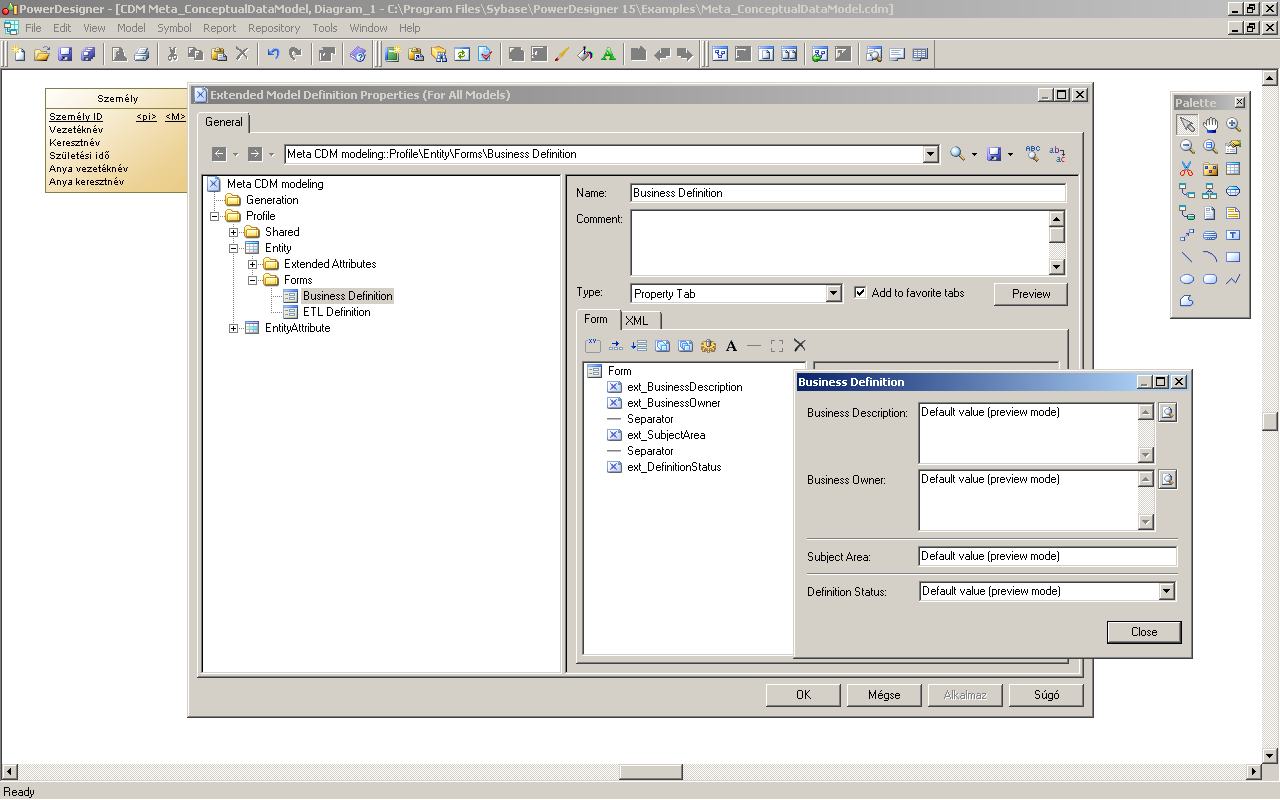Select the Package tool in Palette
Screen dimensions: 1280x800
[x=1210, y=169]
